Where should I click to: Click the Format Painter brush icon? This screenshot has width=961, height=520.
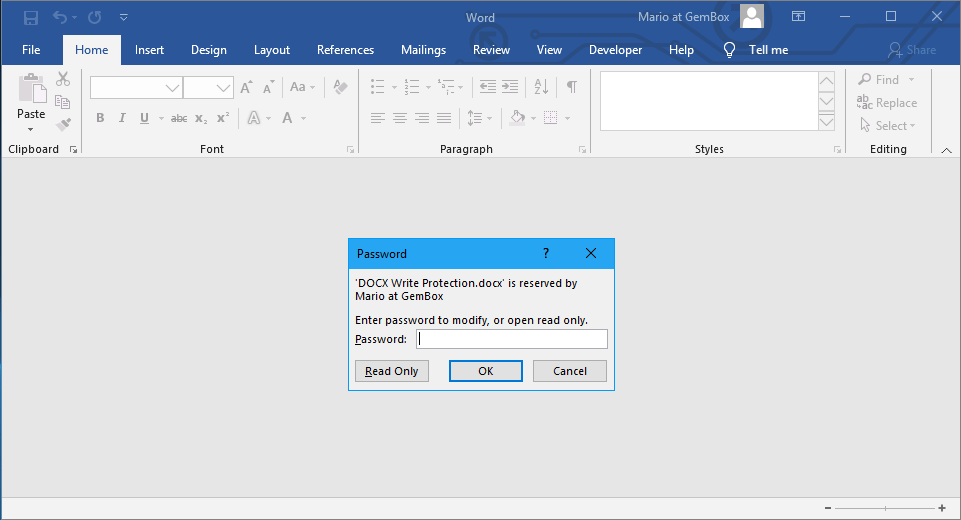coord(64,125)
